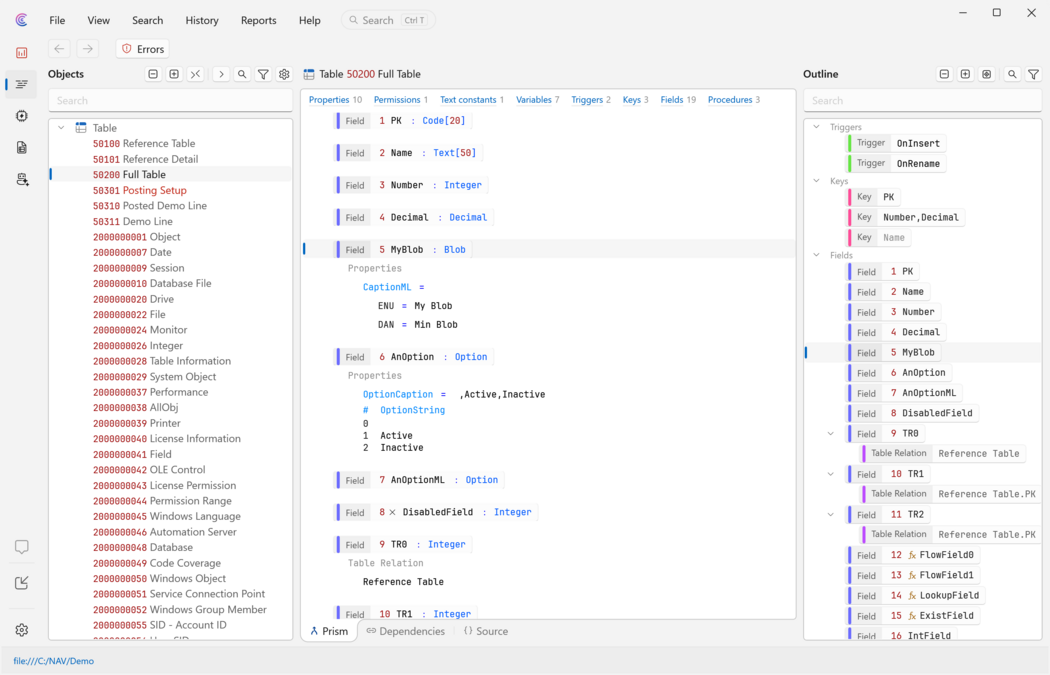The height and width of the screenshot is (675, 1050).
Task: Open the settings gear in sidebar
Action: 21,630
